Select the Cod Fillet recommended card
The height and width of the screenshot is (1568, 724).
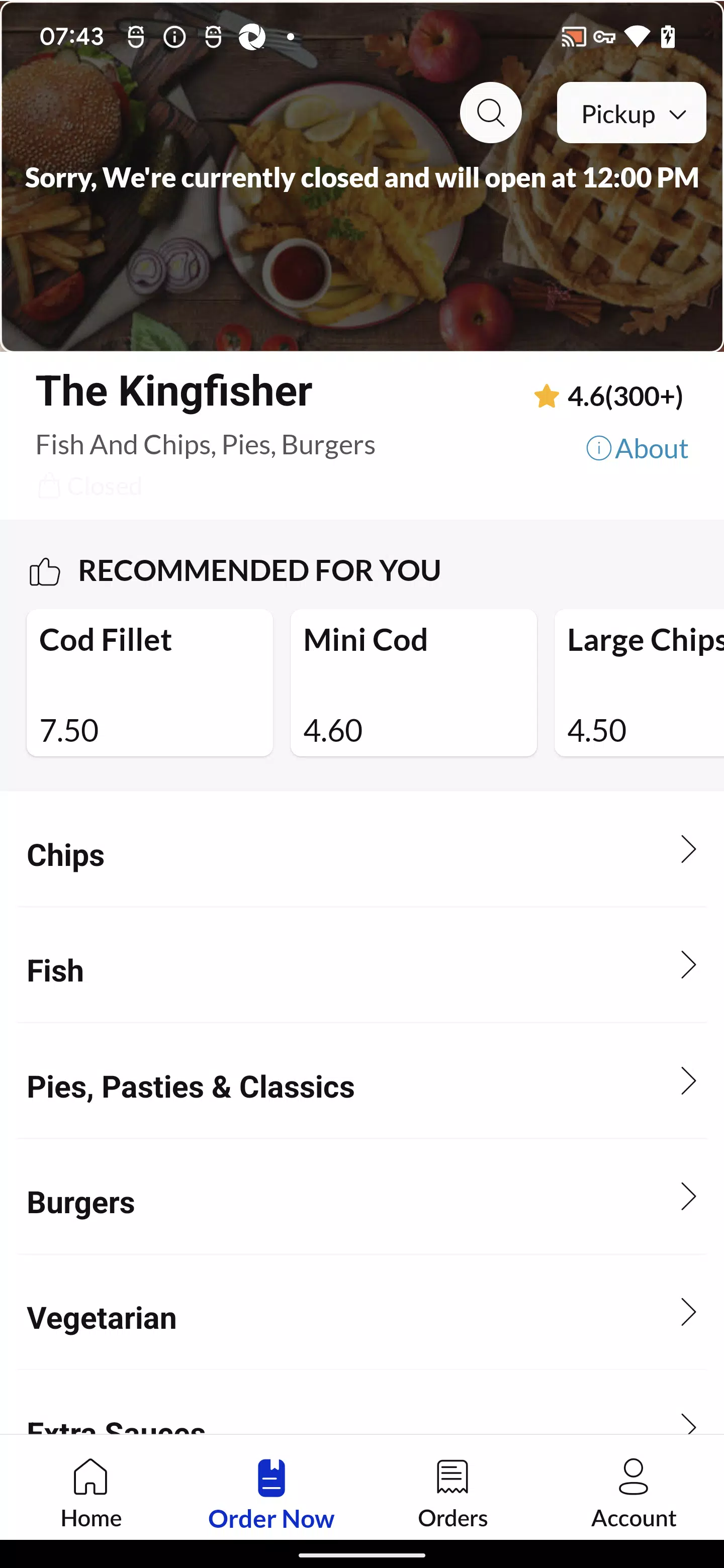coord(150,682)
